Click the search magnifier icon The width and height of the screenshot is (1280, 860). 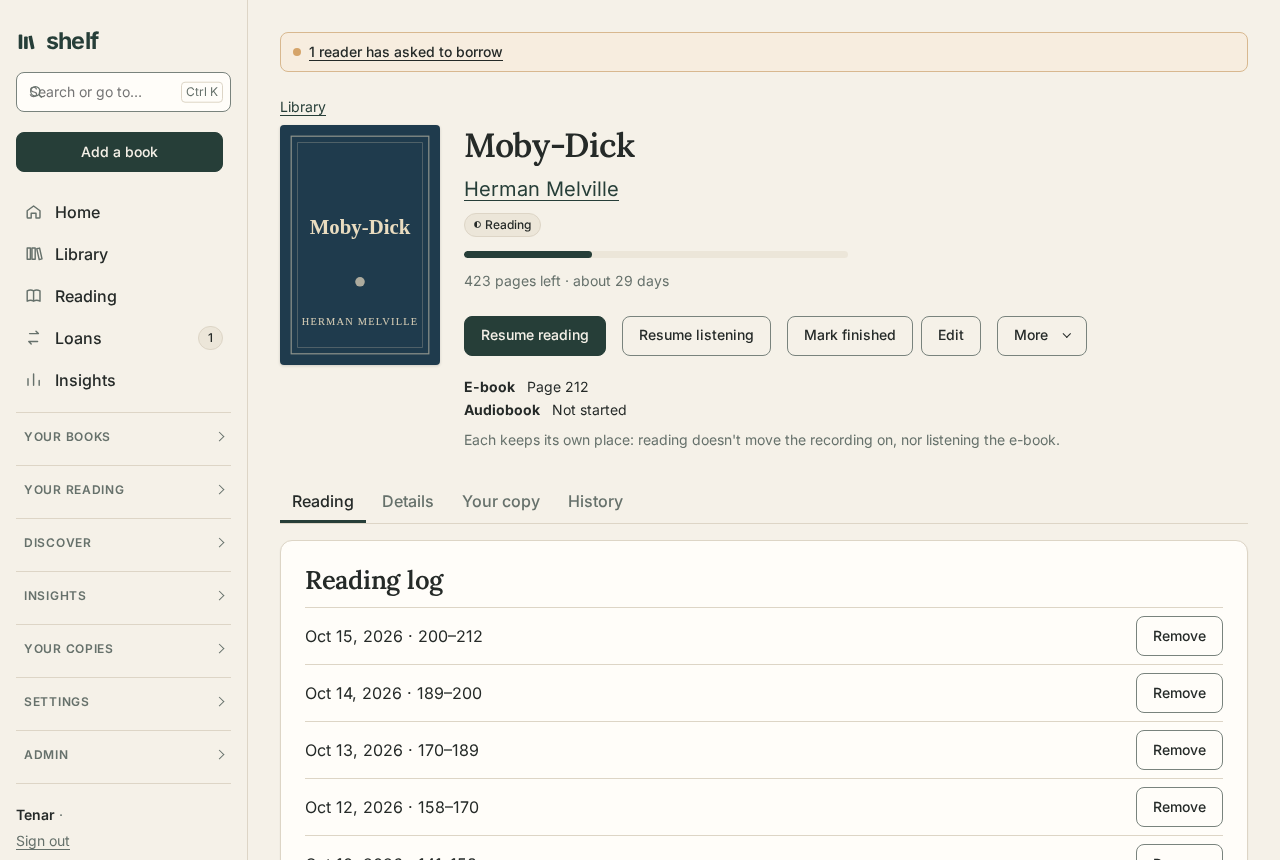[x=36, y=92]
